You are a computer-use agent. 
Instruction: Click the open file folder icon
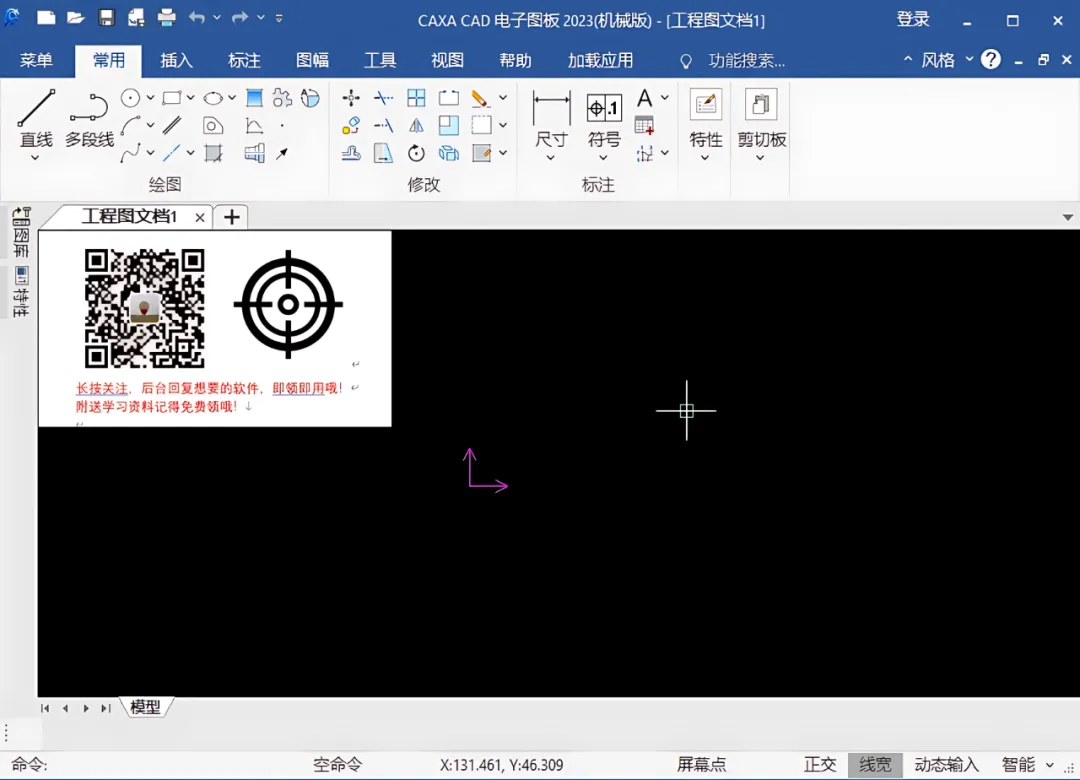point(75,17)
